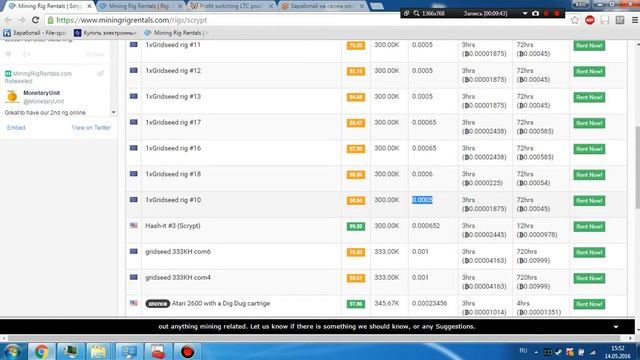Open the Adblock Plus extension icon

[589, 20]
